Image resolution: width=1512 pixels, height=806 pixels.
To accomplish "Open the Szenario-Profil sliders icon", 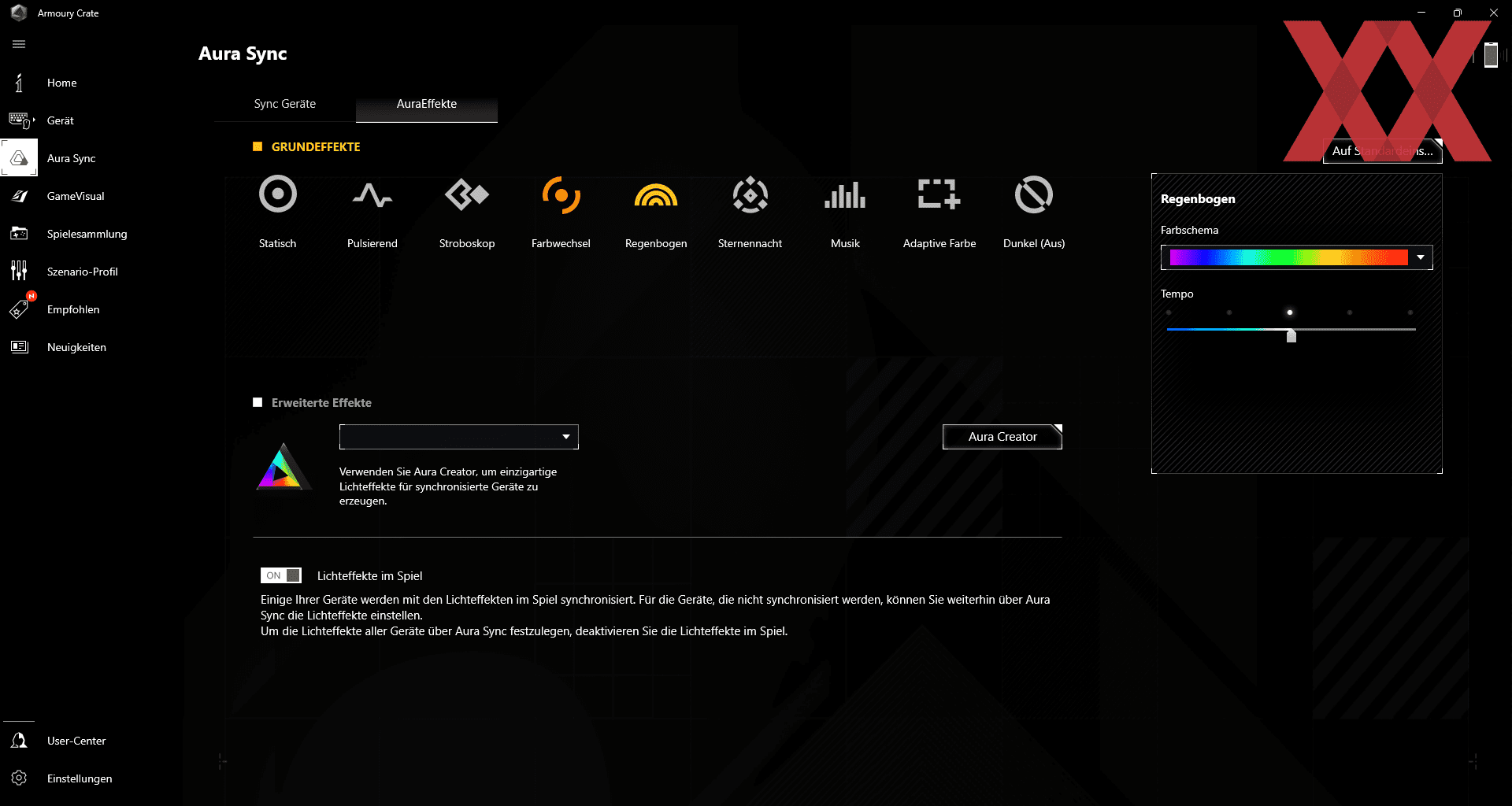I will 19,272.
